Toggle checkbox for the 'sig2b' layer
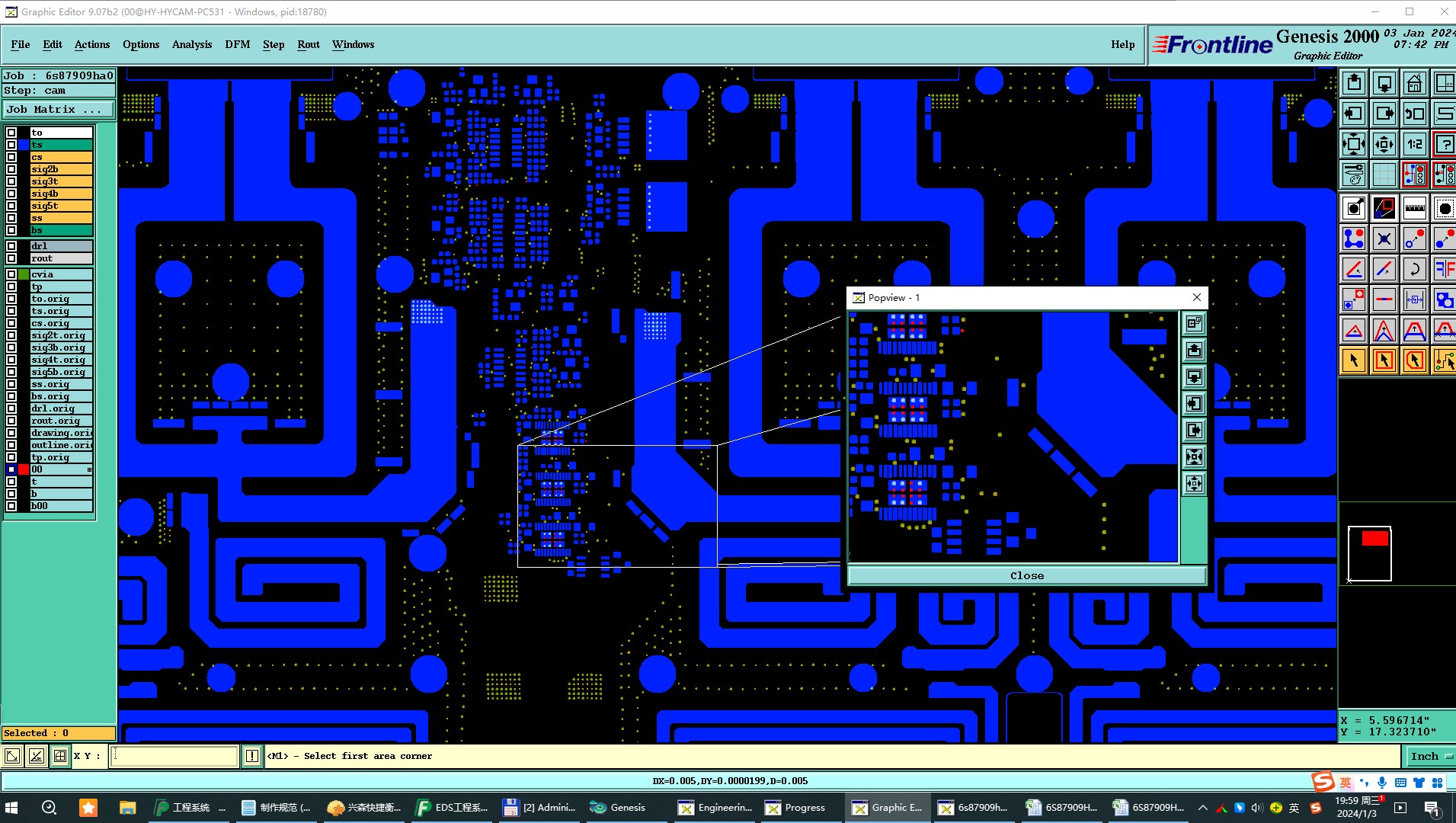This screenshot has width=1456, height=823. pyautogui.click(x=11, y=169)
